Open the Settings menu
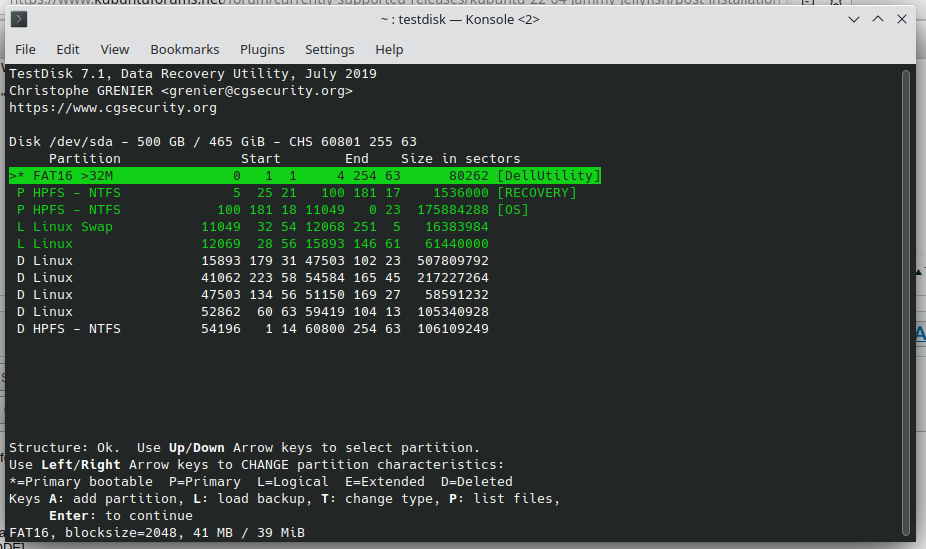The height and width of the screenshot is (549, 926). pyautogui.click(x=329, y=49)
